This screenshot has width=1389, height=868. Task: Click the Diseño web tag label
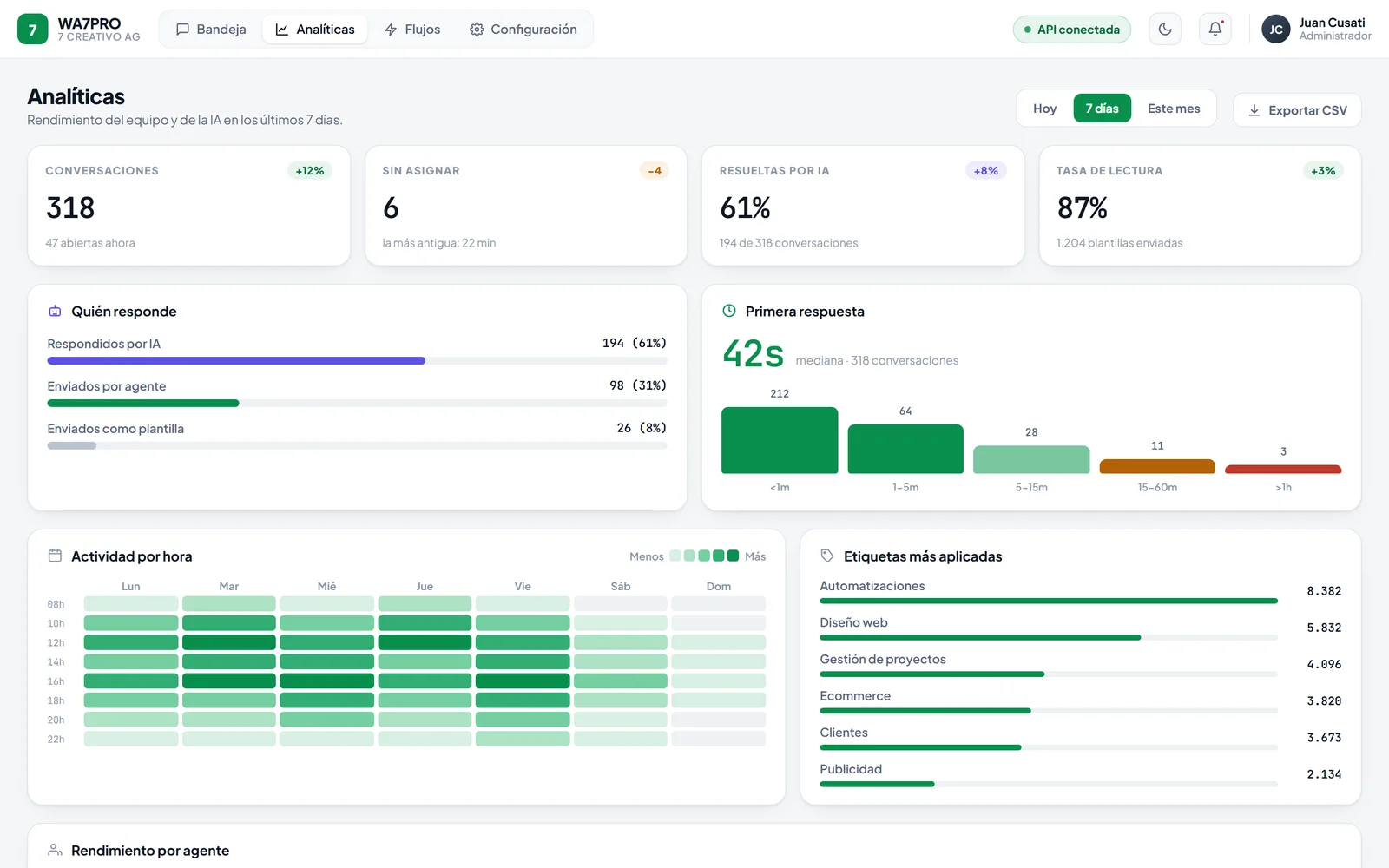coord(853,622)
